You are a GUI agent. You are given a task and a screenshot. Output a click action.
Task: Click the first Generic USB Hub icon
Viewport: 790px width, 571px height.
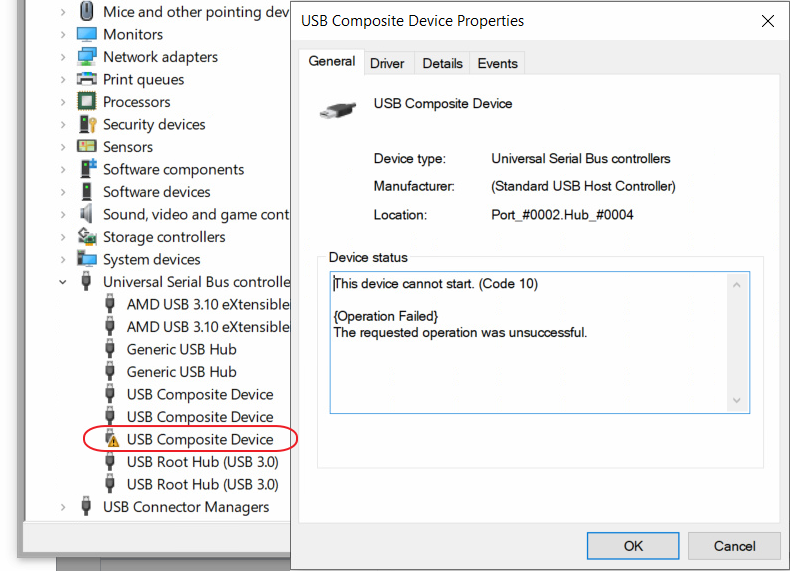110,349
